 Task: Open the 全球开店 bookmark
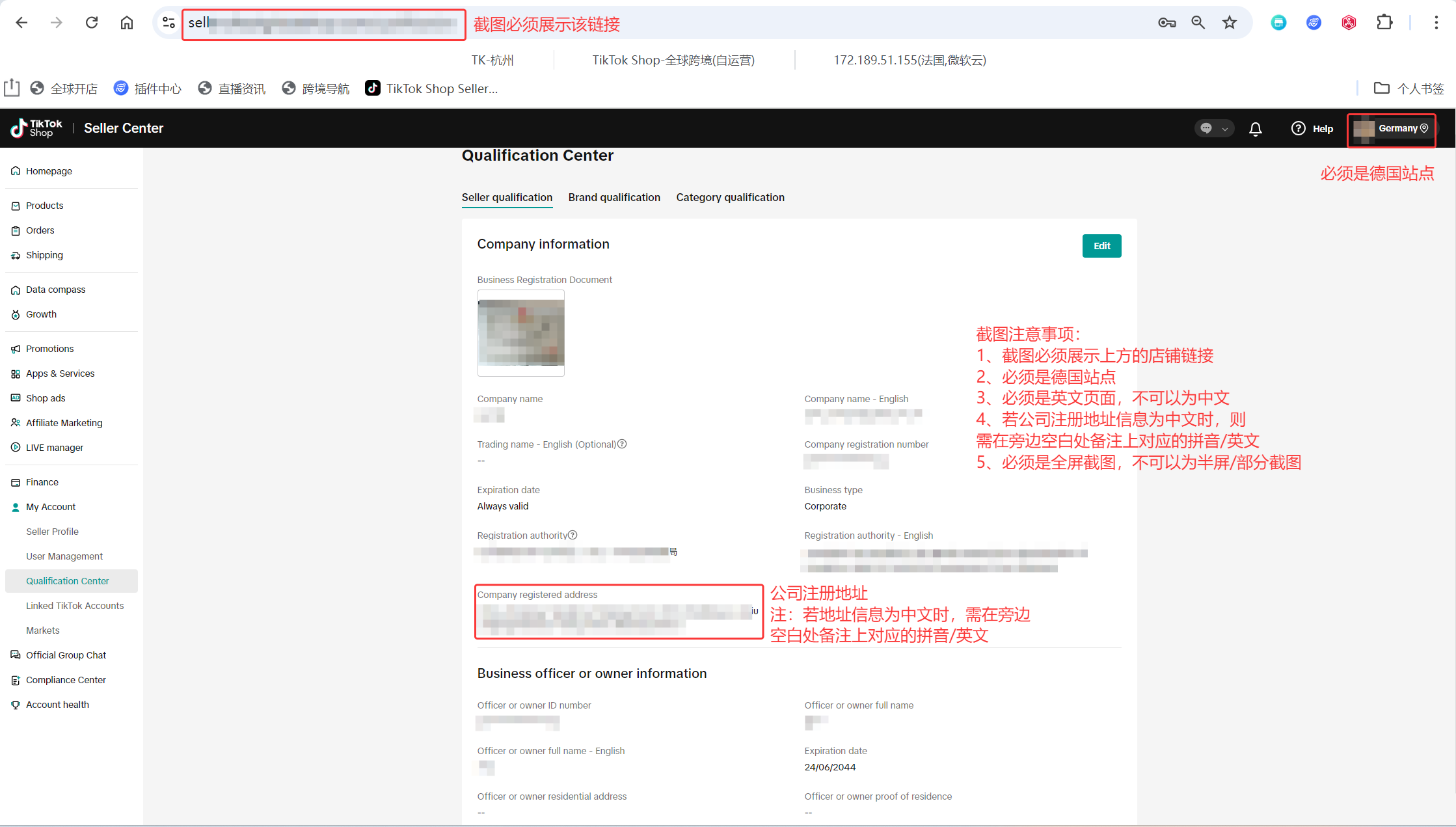tap(64, 88)
